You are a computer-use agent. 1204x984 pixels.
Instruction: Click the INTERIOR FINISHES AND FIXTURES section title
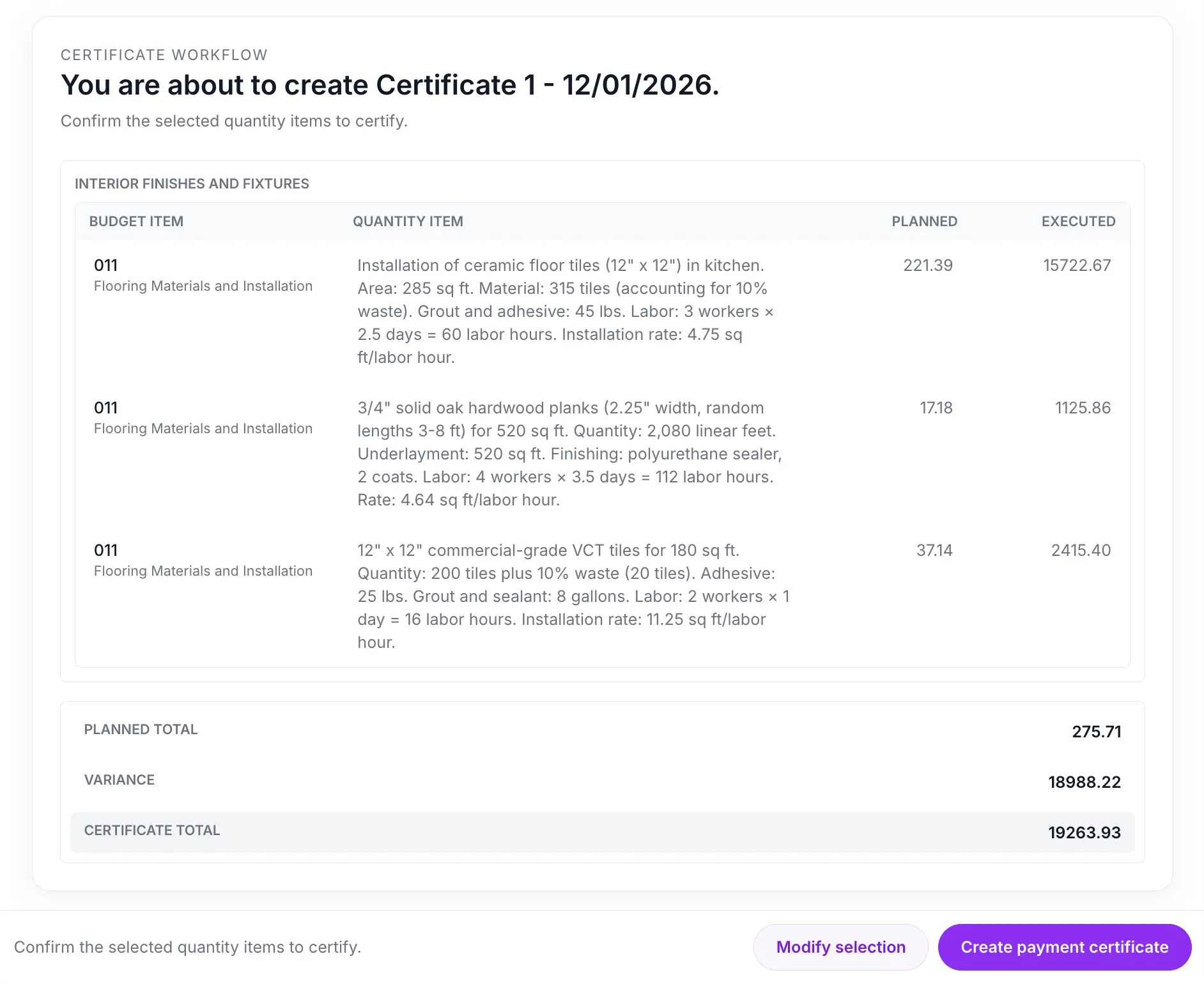[192, 183]
